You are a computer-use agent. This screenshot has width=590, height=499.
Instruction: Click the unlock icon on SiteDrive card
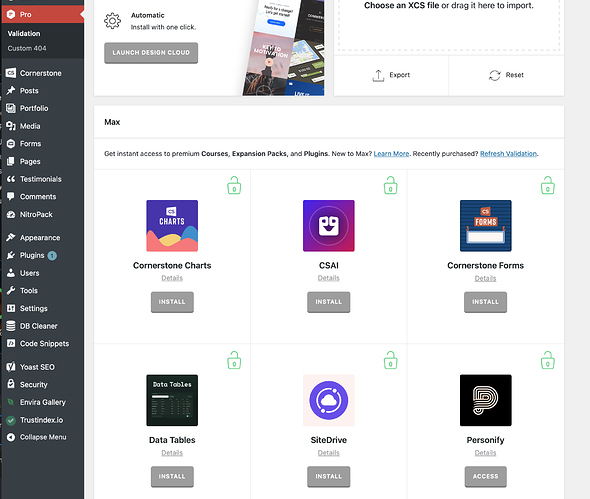click(x=391, y=360)
